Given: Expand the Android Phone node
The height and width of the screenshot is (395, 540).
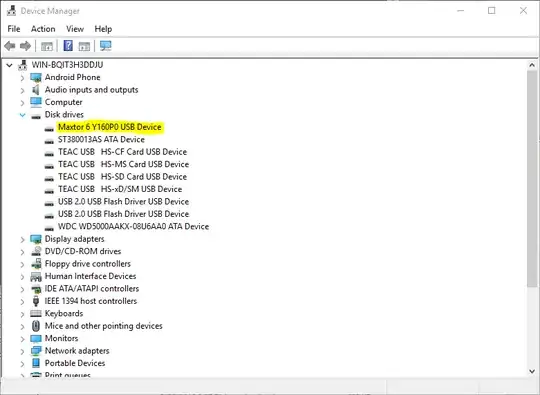Looking at the screenshot, I should [22, 78].
